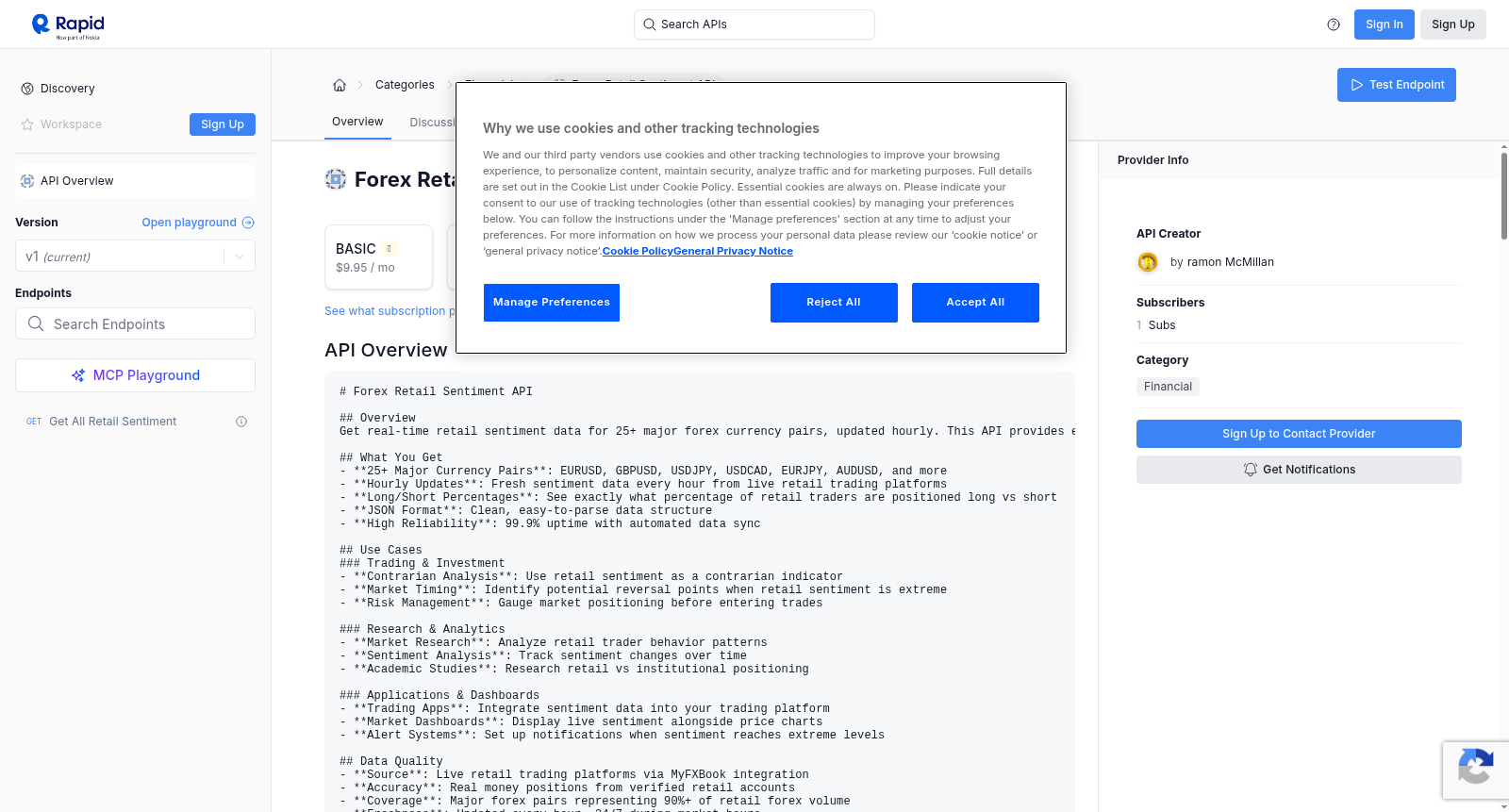Click Reject All cookies
1509x812 pixels.
pyautogui.click(x=834, y=303)
